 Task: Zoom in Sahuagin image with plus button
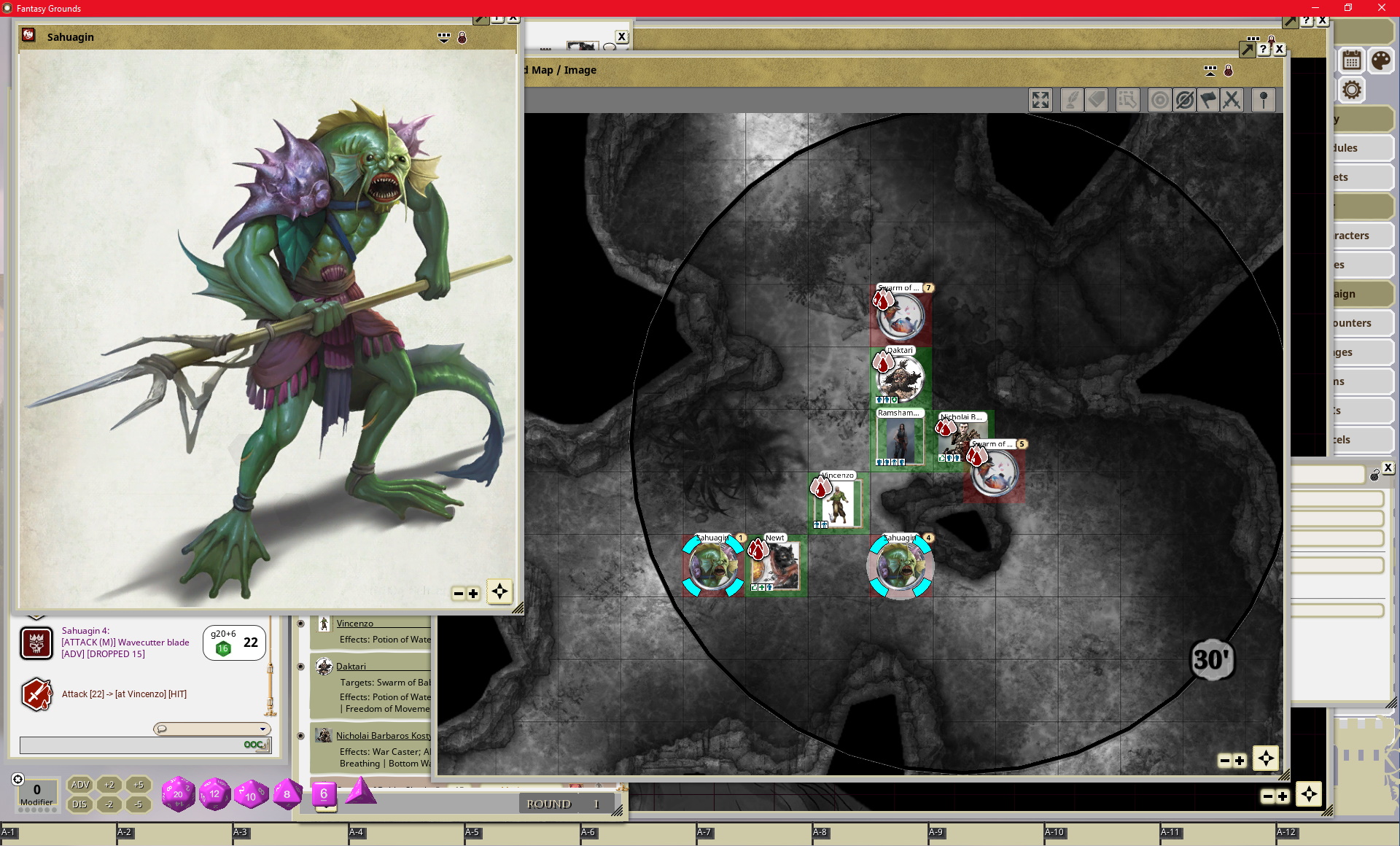(473, 594)
